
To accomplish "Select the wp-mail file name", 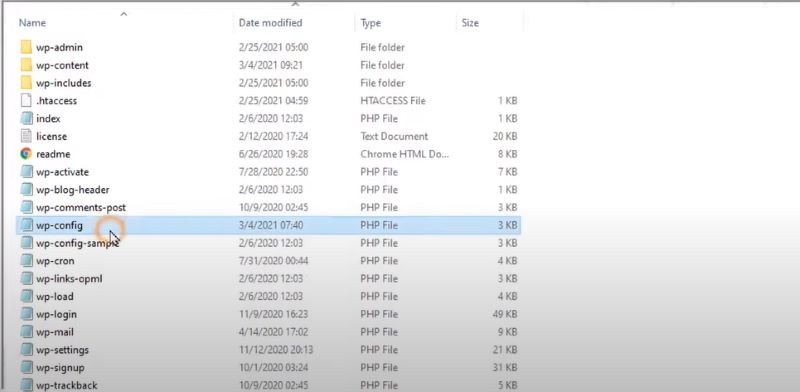I will click(x=55, y=332).
